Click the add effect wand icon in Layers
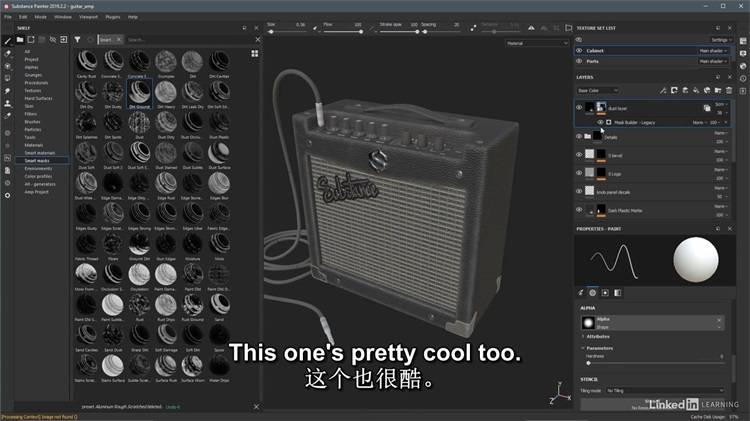750x421 pixels. (662, 90)
